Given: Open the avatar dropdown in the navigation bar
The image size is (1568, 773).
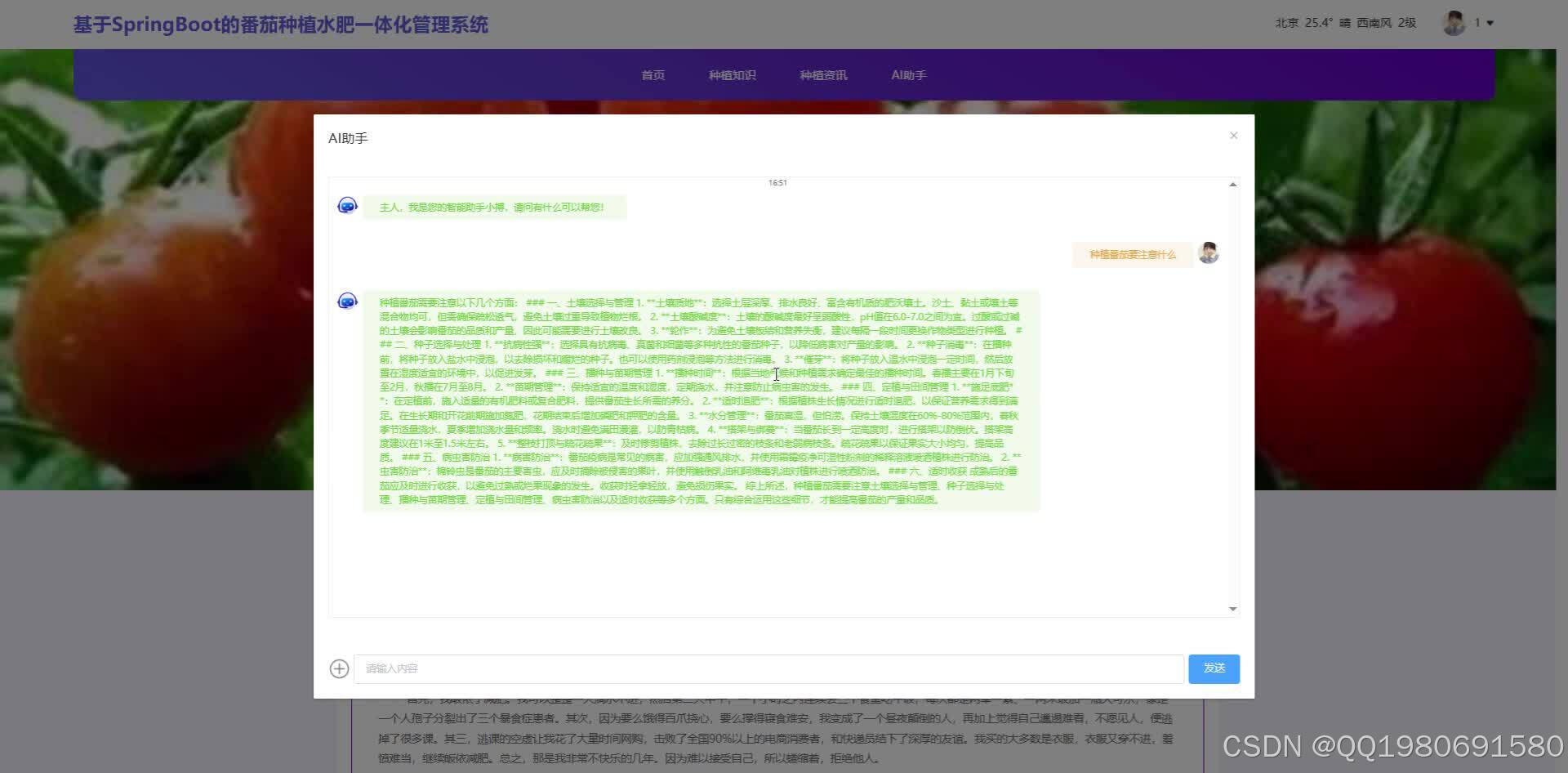Looking at the screenshot, I should click(1454, 23).
